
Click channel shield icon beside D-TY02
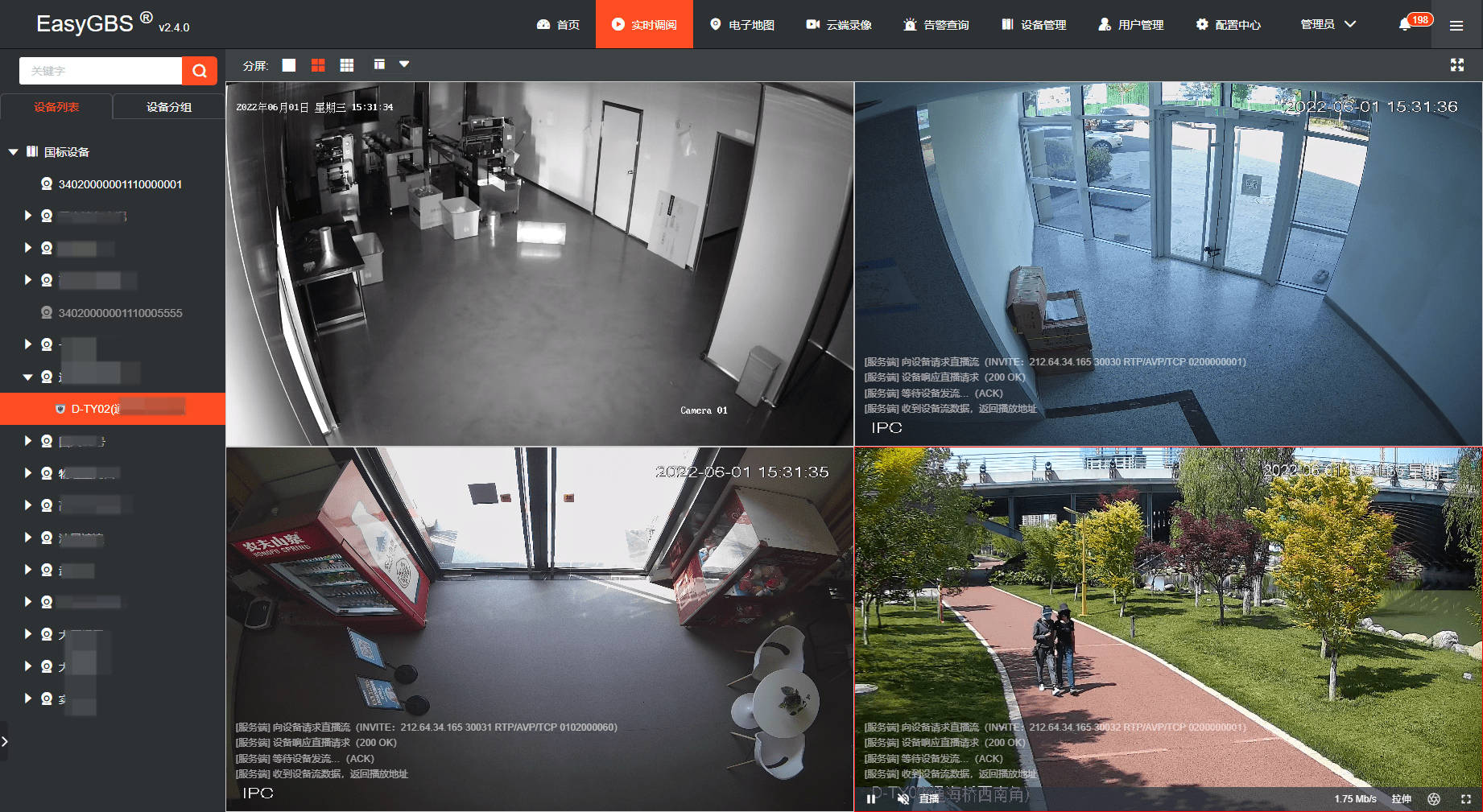pyautogui.click(x=60, y=409)
